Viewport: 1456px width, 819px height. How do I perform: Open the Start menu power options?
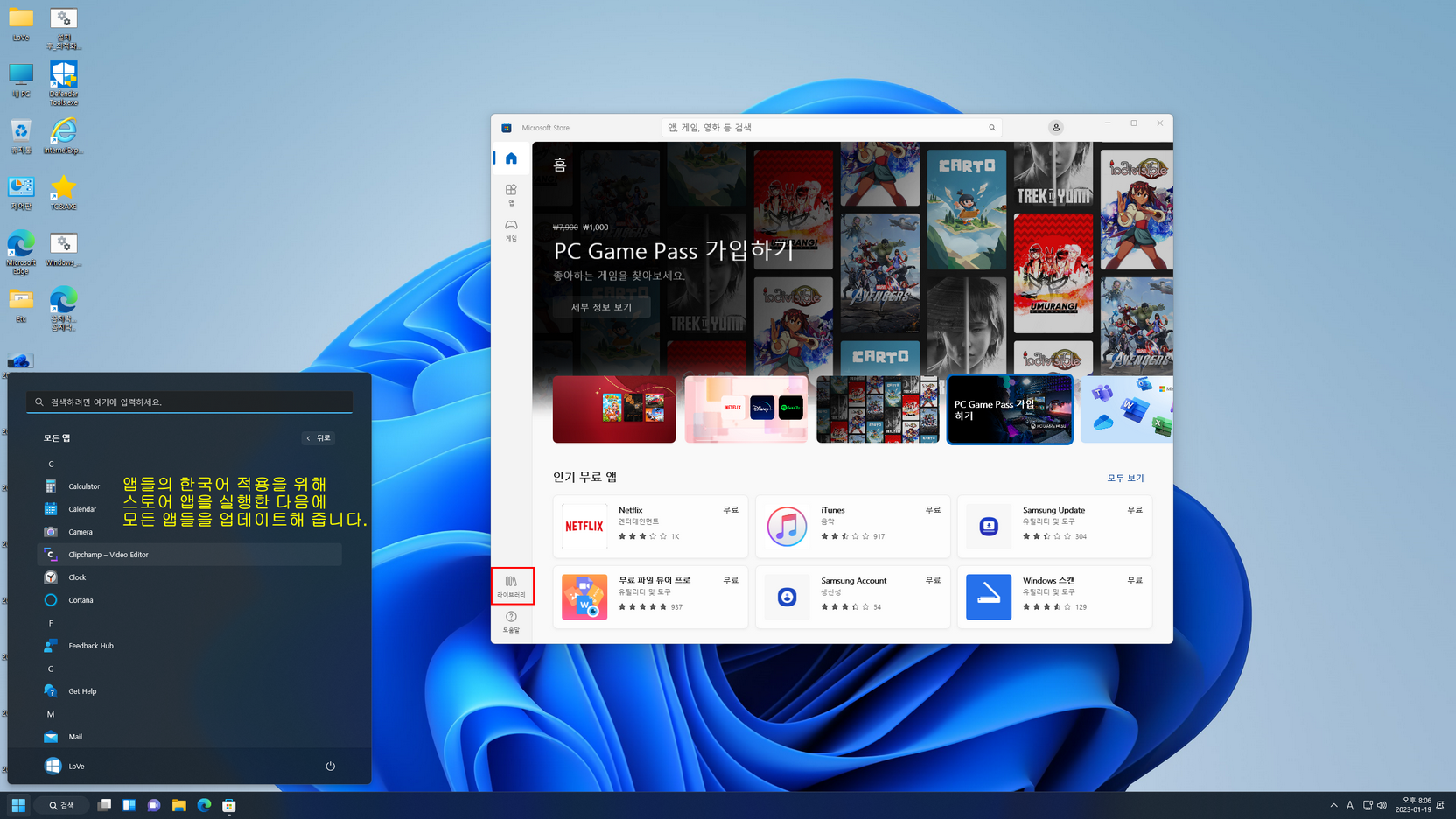coord(330,766)
